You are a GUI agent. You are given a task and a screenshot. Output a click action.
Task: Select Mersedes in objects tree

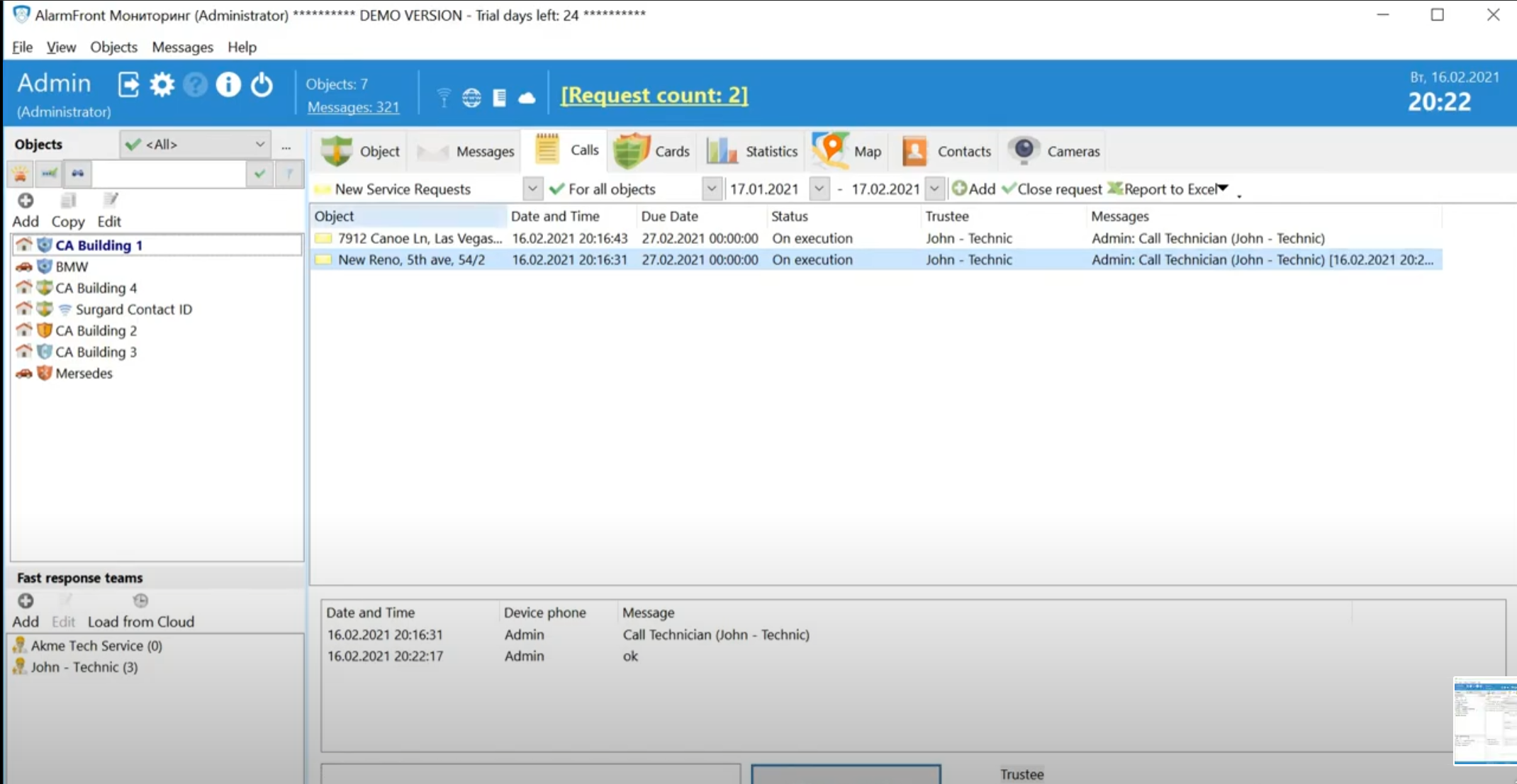tap(84, 373)
